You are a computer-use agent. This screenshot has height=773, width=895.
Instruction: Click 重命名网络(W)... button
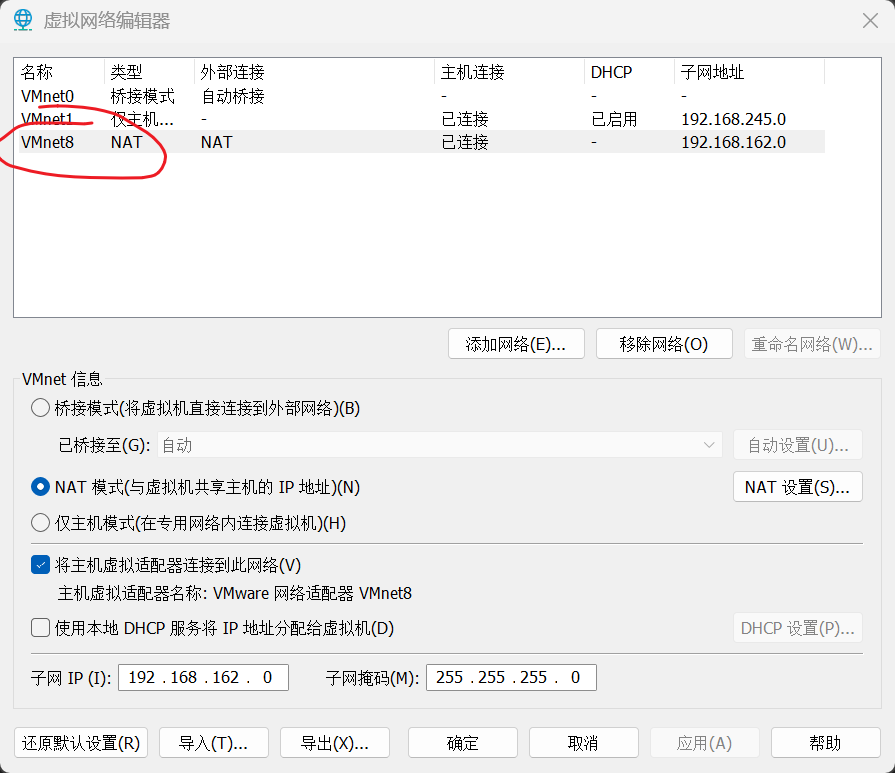[812, 344]
